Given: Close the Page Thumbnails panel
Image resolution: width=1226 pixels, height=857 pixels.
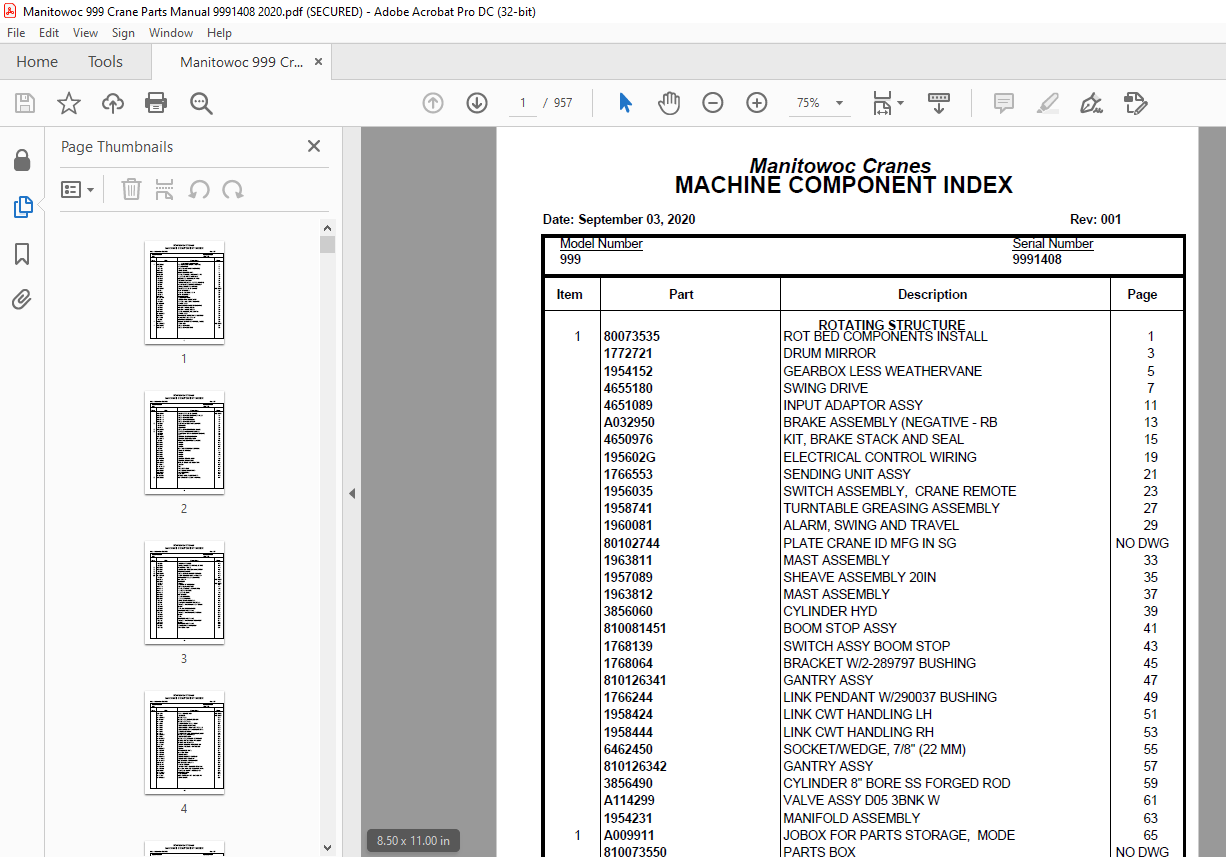Looking at the screenshot, I should [314, 146].
